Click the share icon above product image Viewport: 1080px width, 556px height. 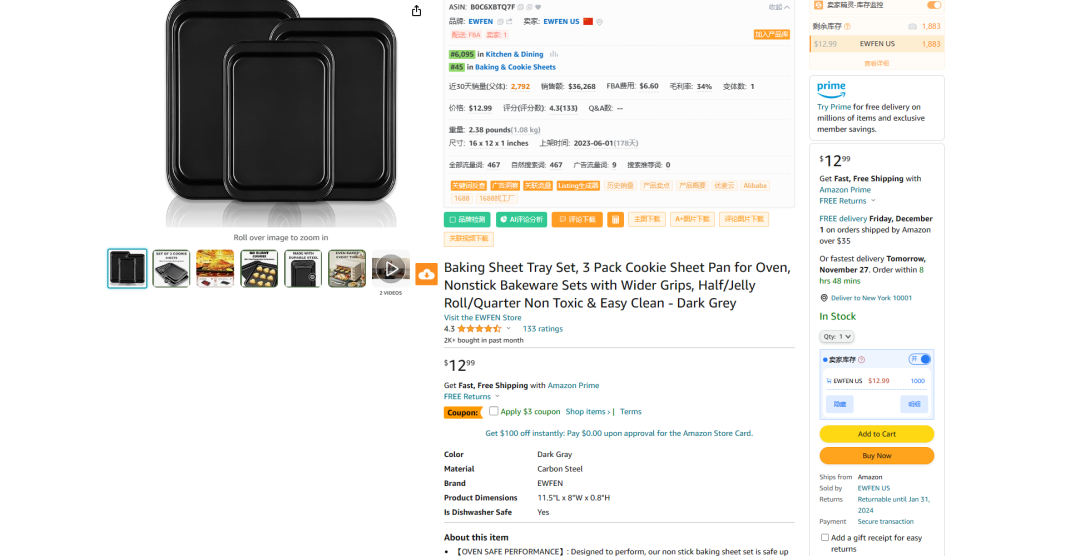point(416,11)
